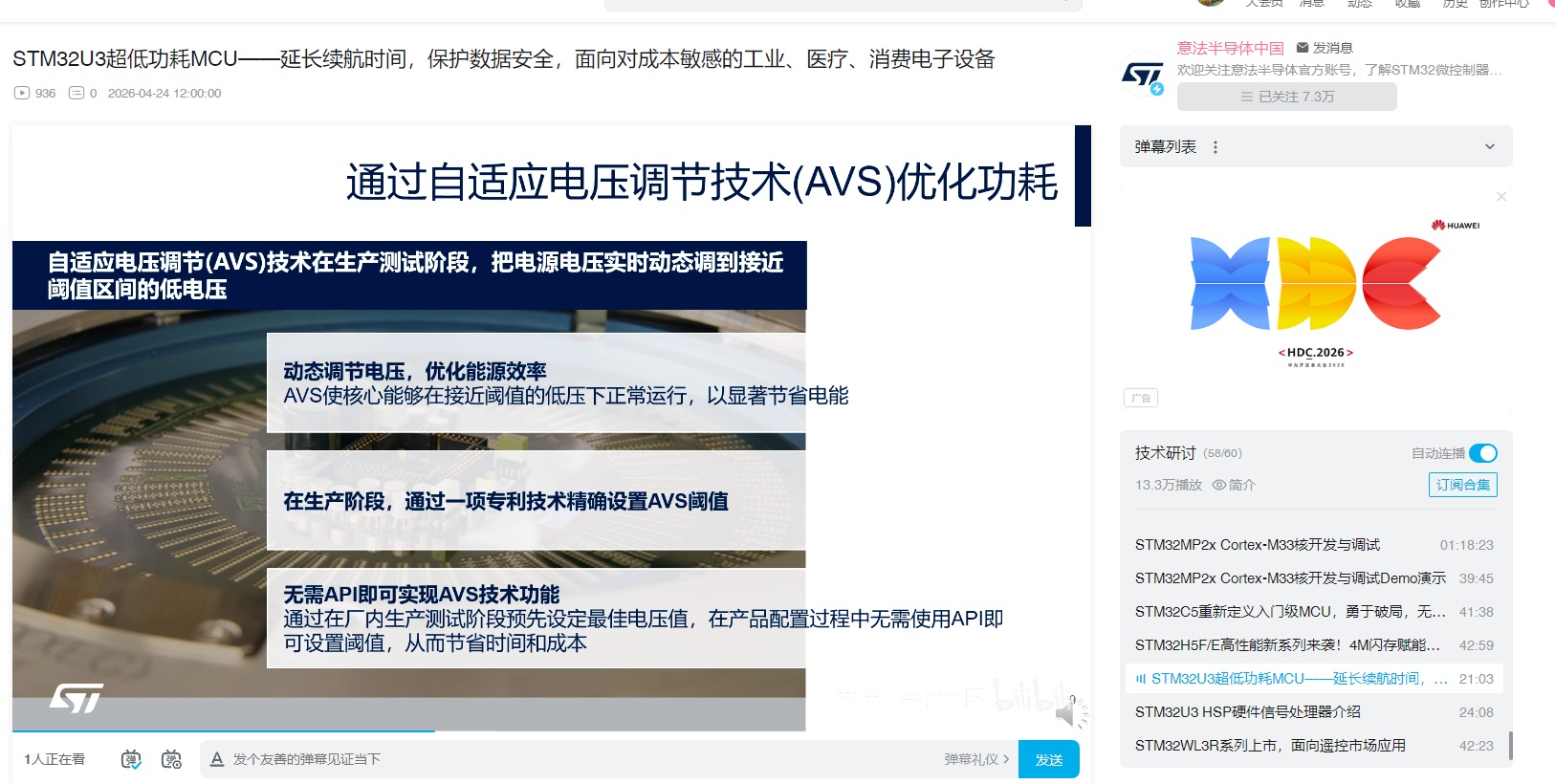Play STM32WL3R系列上市 video
This screenshot has height=784, width=1555.
pyautogui.click(x=1314, y=746)
